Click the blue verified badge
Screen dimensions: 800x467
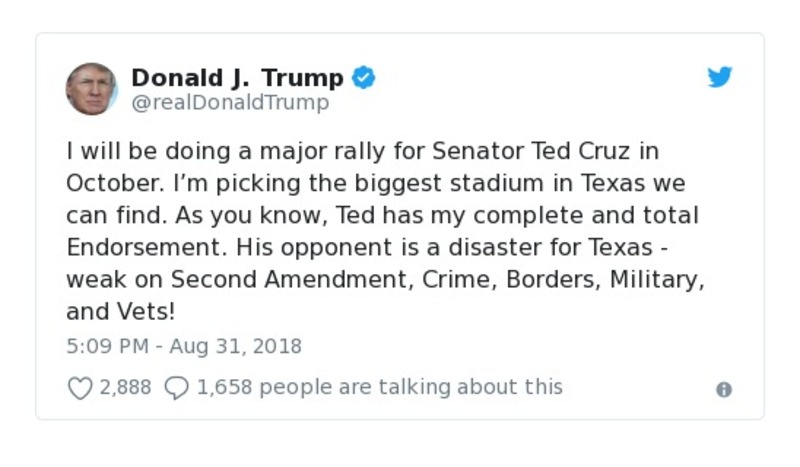(364, 78)
